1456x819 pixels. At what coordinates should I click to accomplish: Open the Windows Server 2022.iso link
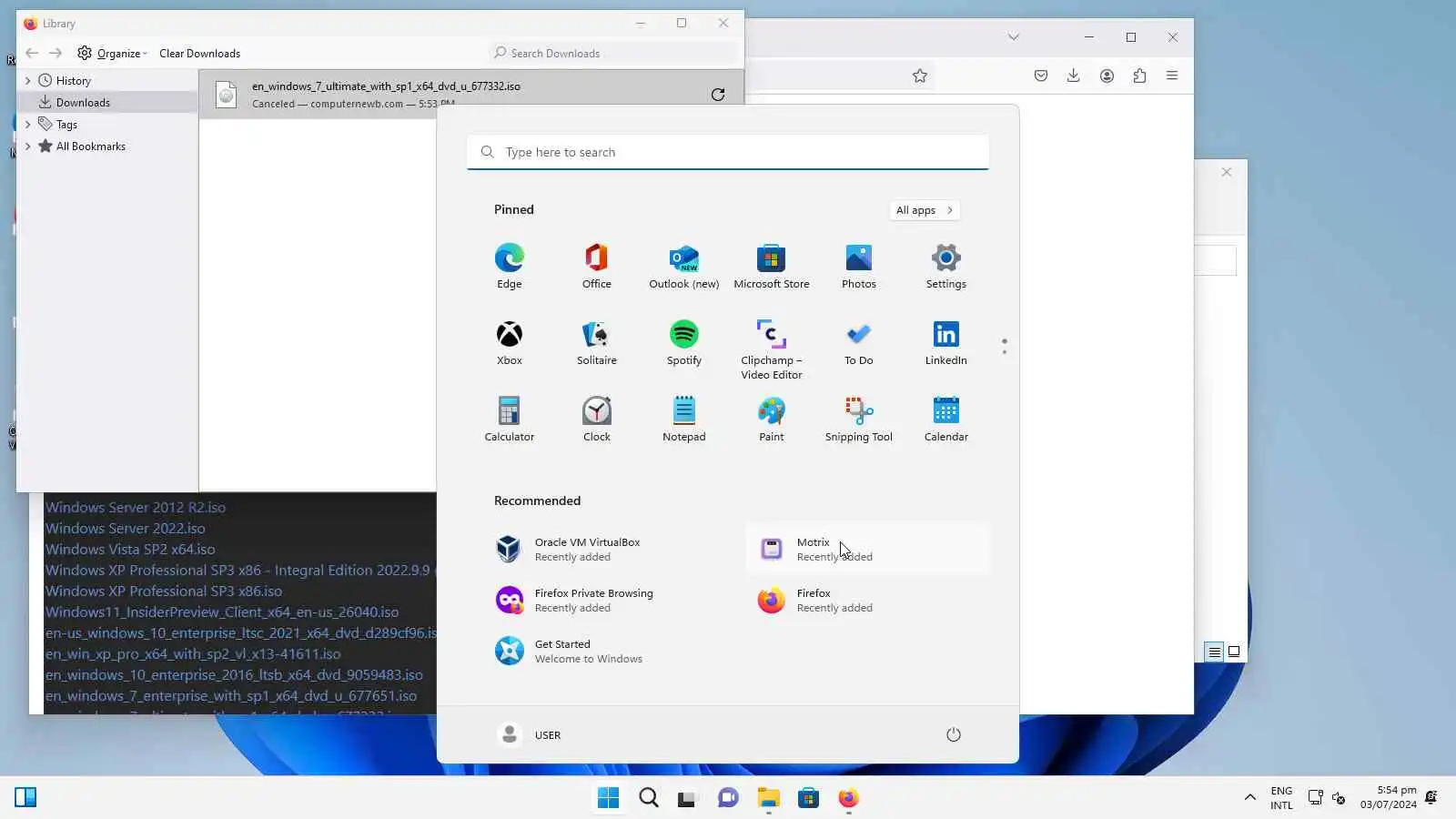(126, 529)
